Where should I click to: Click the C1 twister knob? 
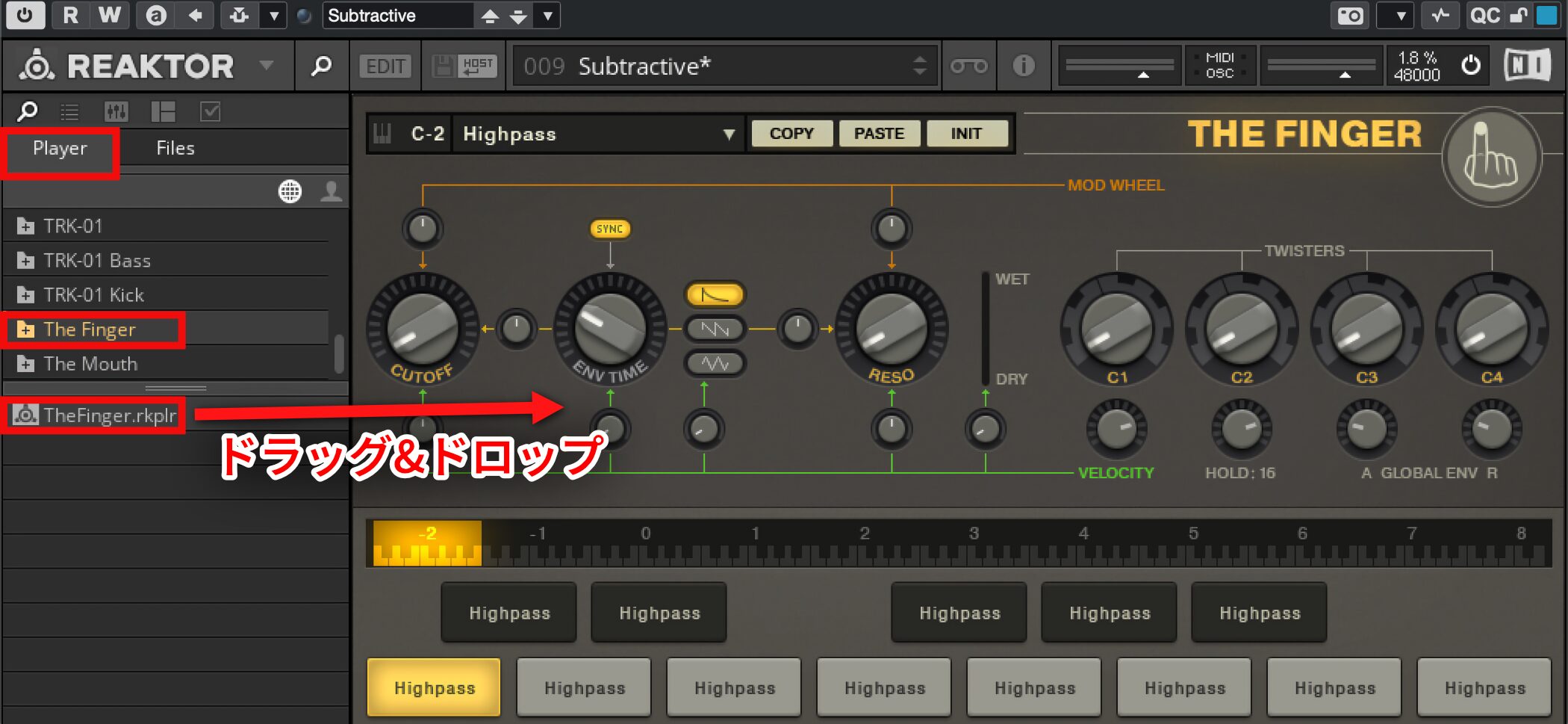point(1116,329)
